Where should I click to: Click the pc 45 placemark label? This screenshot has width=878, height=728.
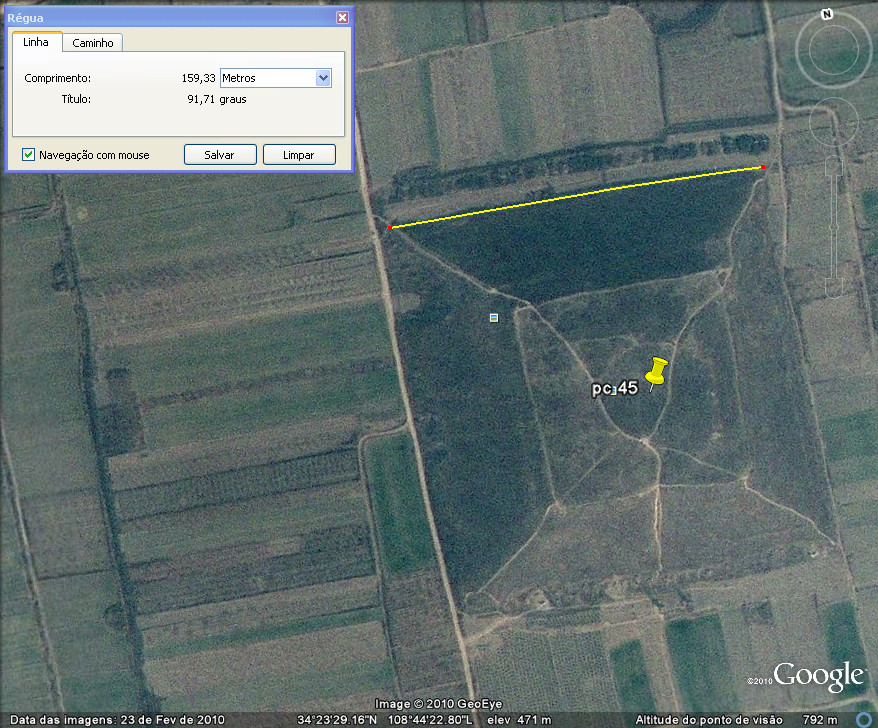pos(614,389)
